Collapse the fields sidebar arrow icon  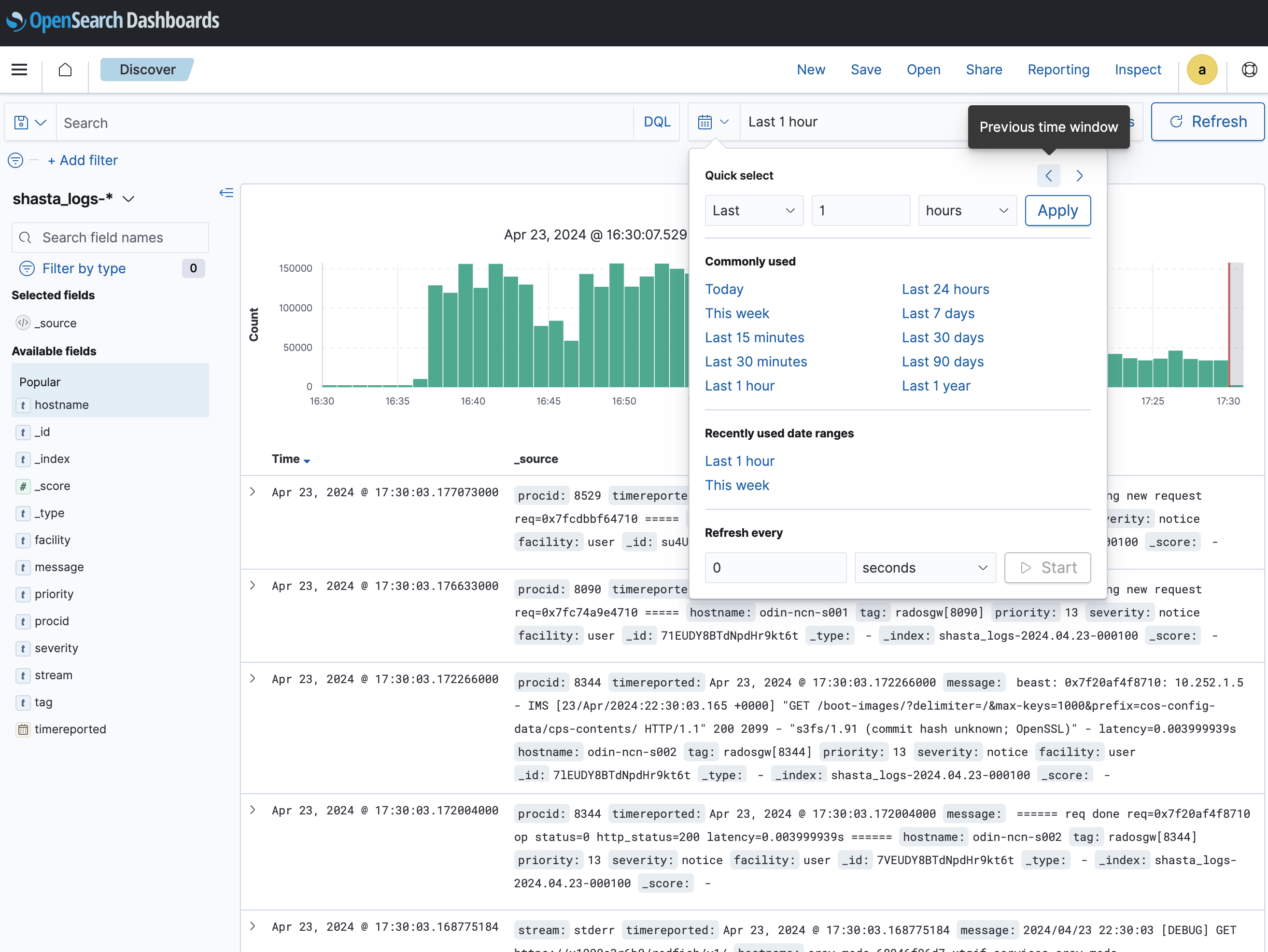[226, 193]
